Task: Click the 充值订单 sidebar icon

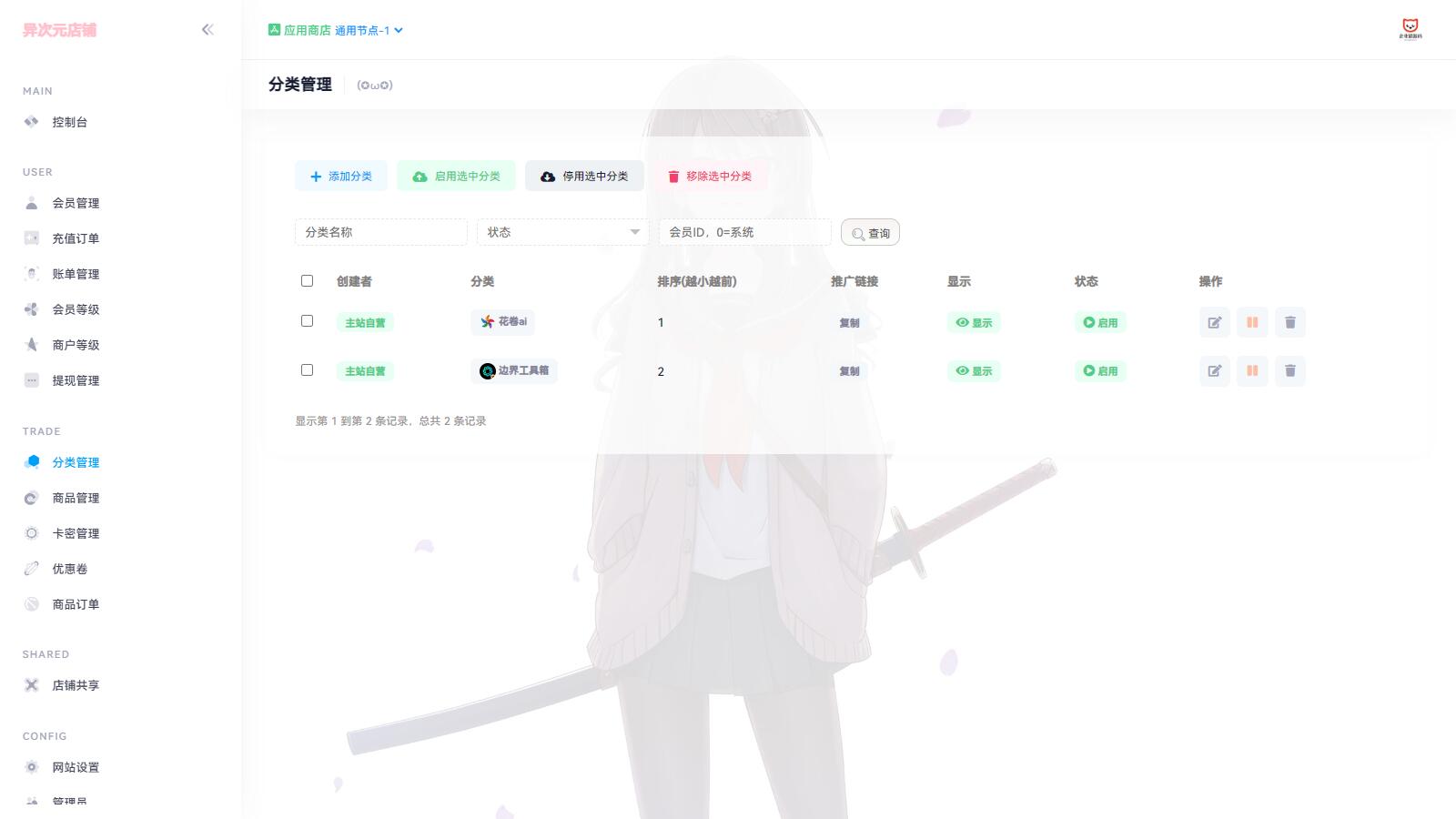Action: click(32, 238)
